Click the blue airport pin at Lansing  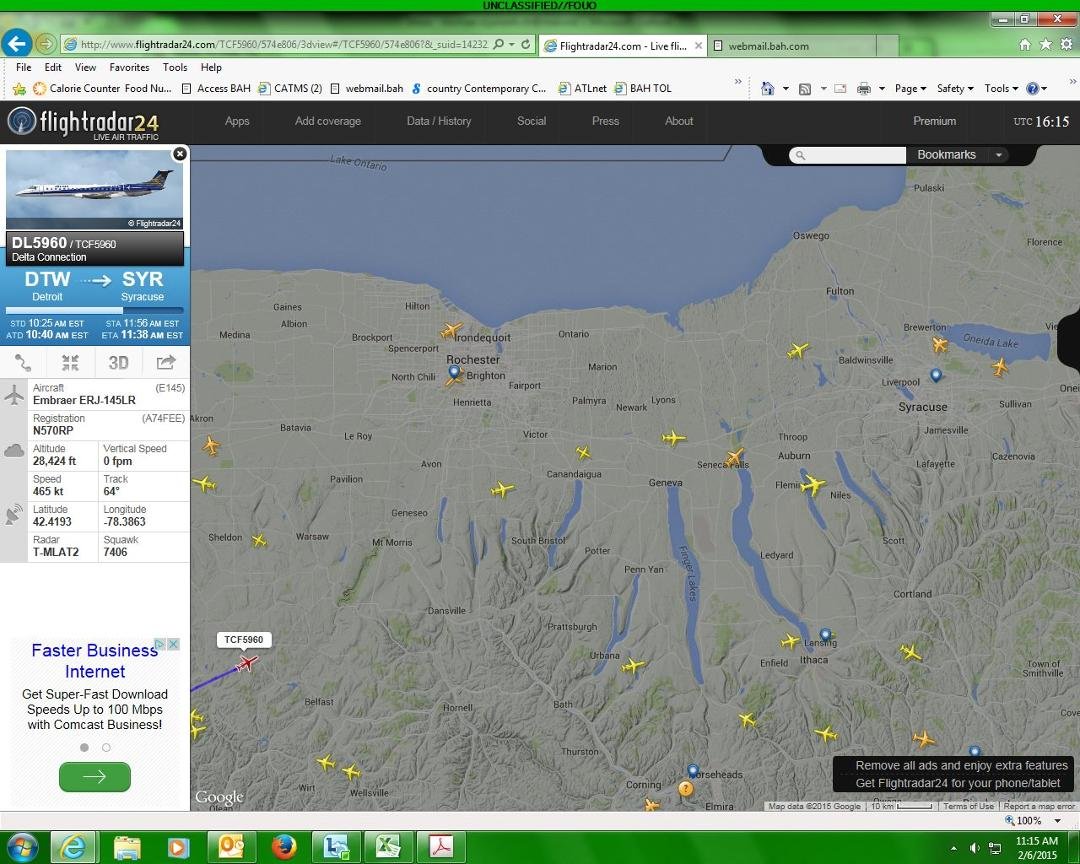point(825,635)
